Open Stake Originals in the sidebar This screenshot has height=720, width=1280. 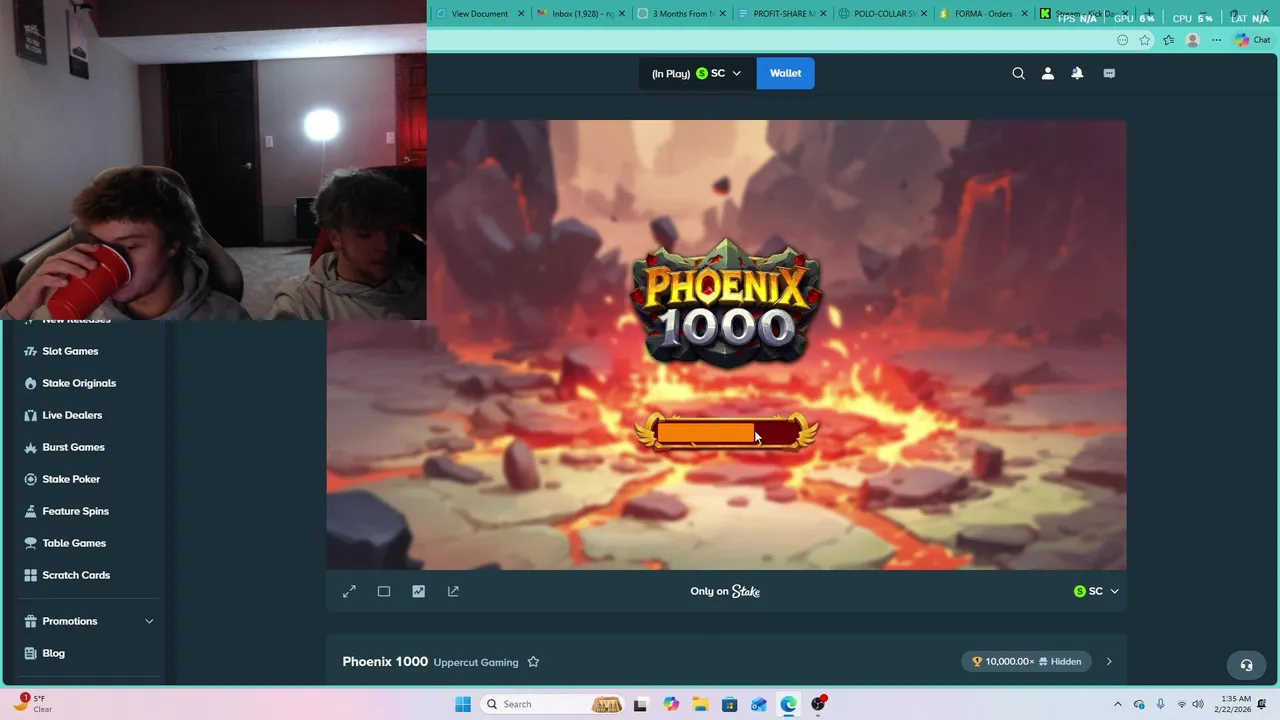(x=79, y=383)
